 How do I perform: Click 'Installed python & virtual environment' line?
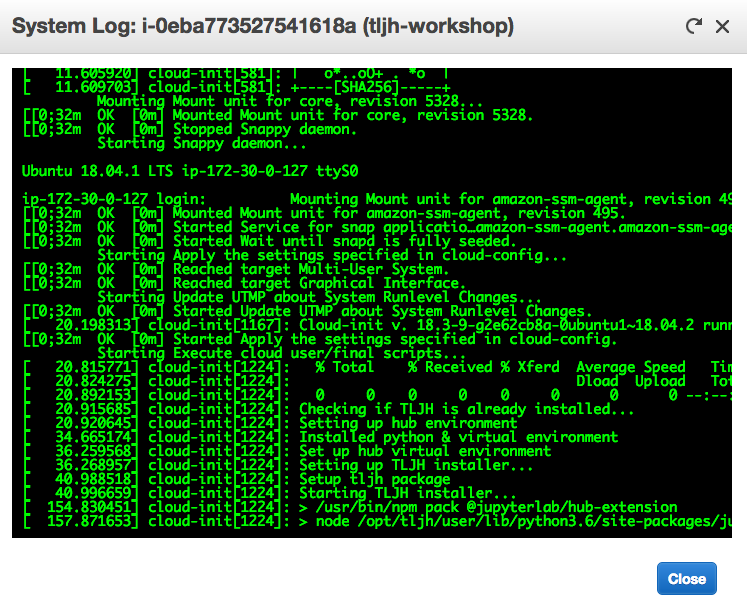[458, 437]
